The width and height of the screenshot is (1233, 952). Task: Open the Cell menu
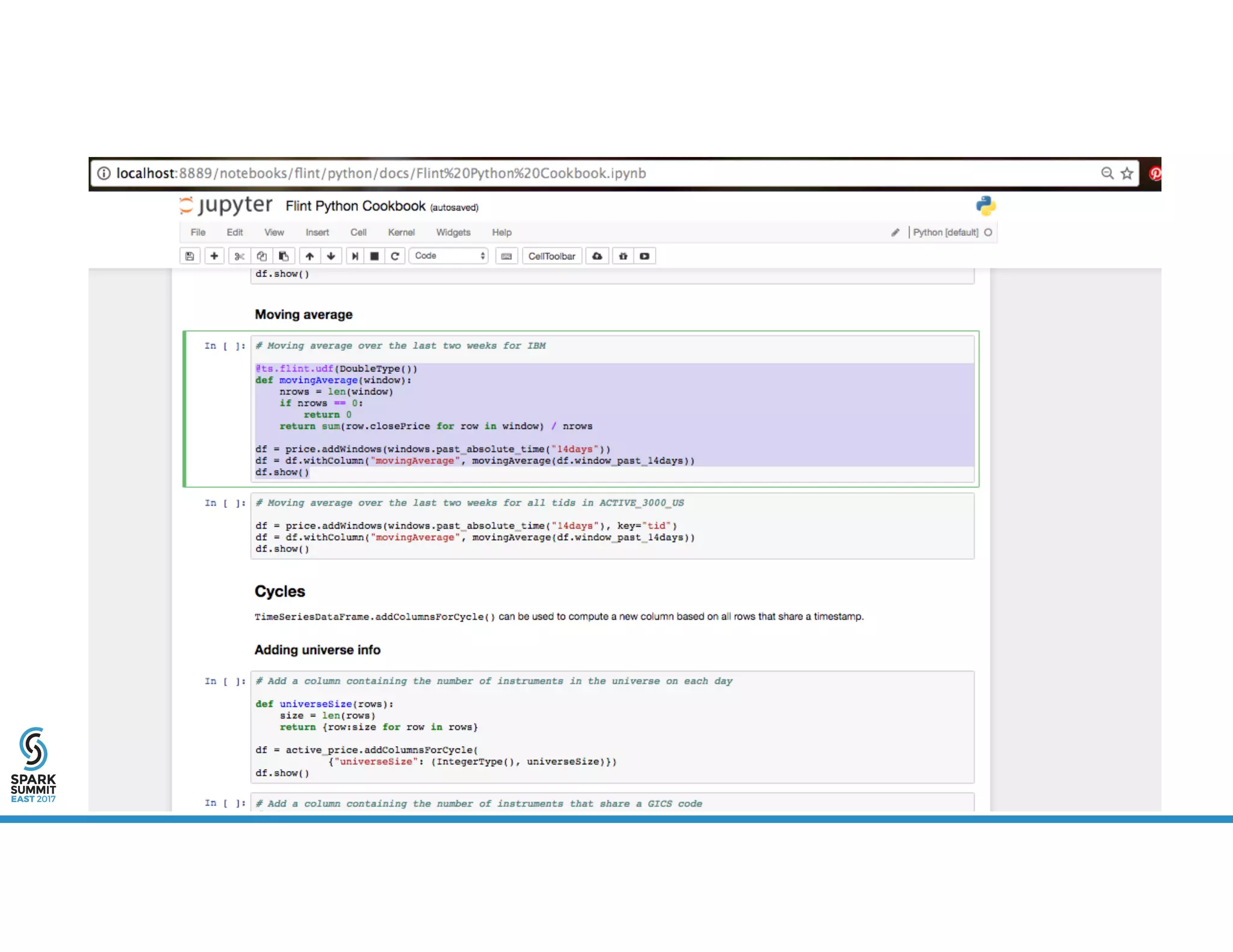pyautogui.click(x=358, y=232)
